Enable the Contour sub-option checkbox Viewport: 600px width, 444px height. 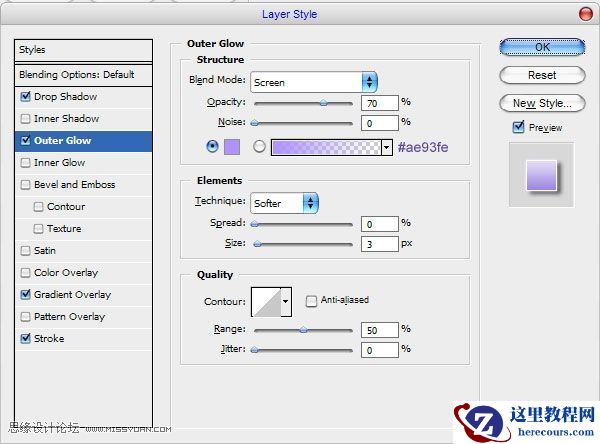[x=38, y=207]
